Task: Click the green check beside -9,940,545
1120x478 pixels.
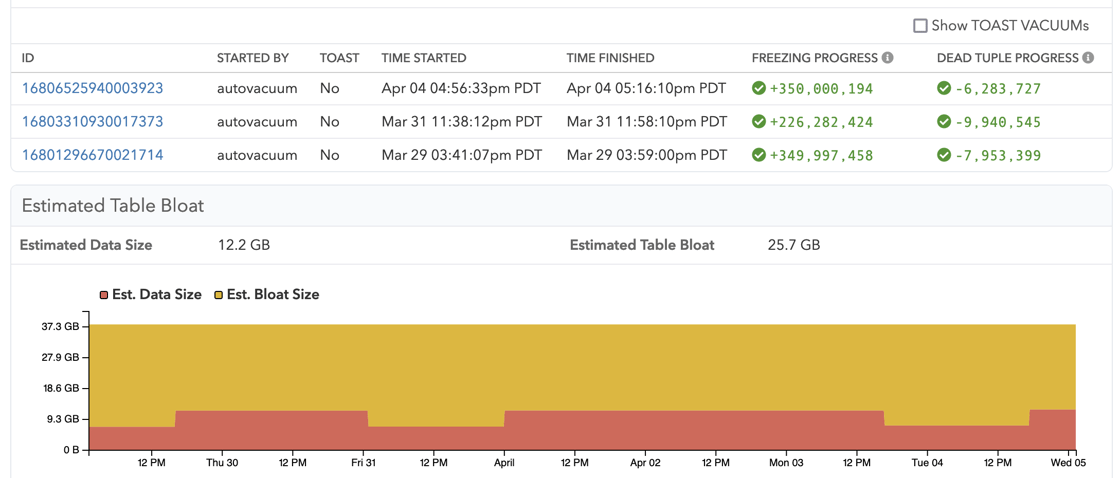Action: (944, 122)
